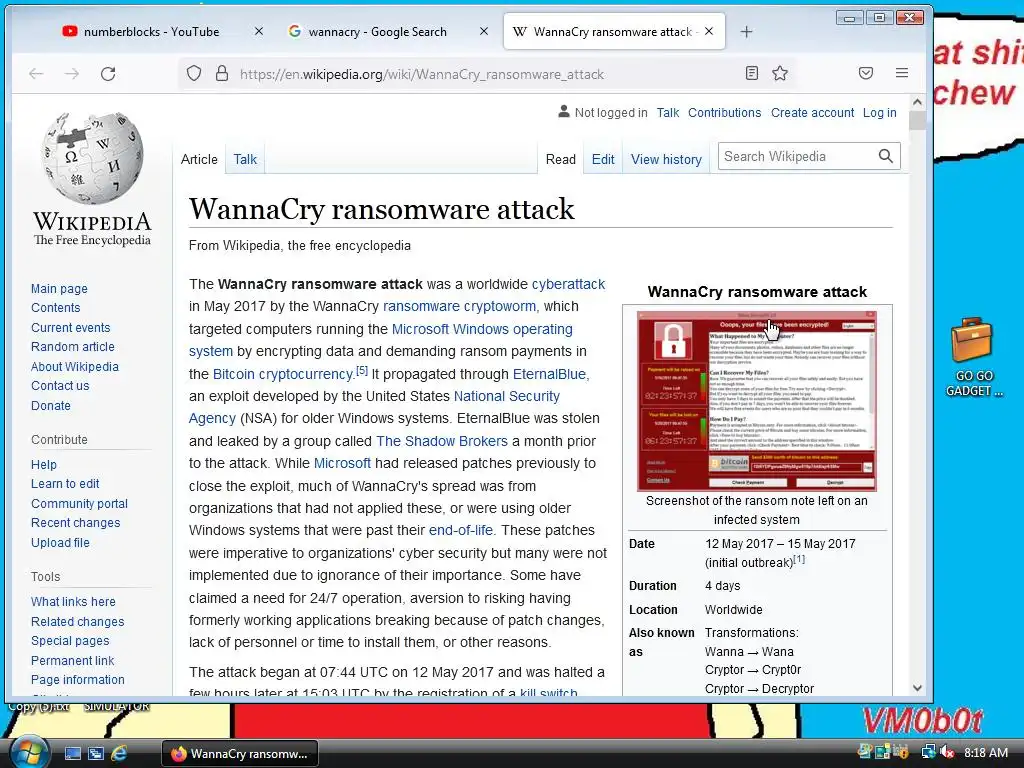The height and width of the screenshot is (768, 1024).
Task: Click the taskbar clock 8:18 AM
Action: 985,753
